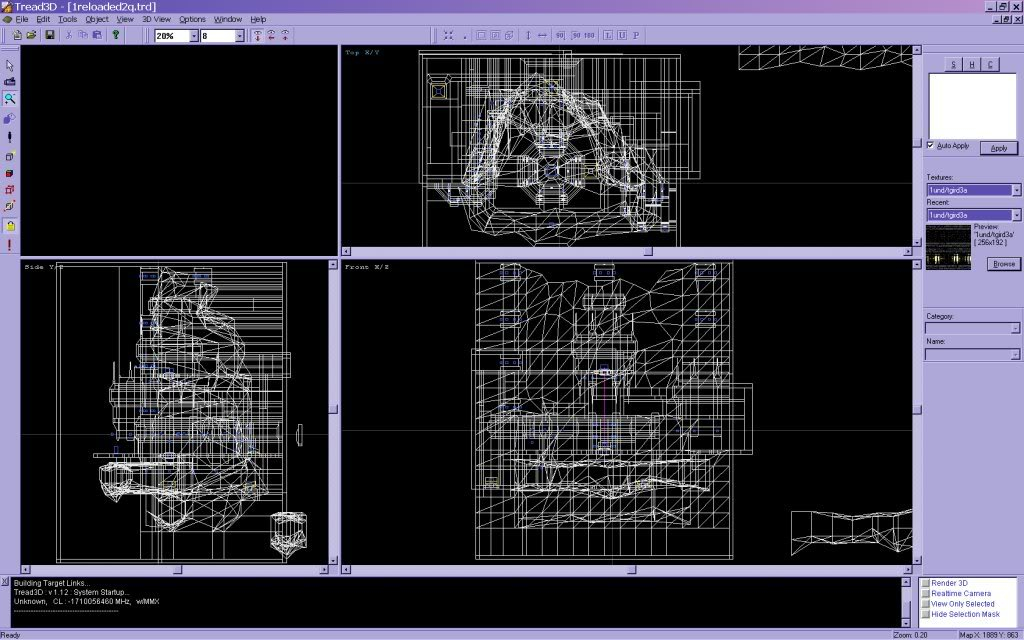Open the 3D View menu

[x=156, y=19]
